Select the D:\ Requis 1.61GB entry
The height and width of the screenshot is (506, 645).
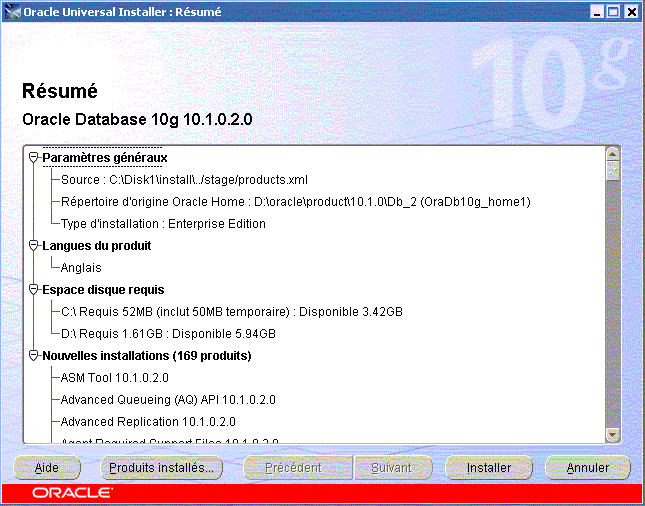pos(168,334)
